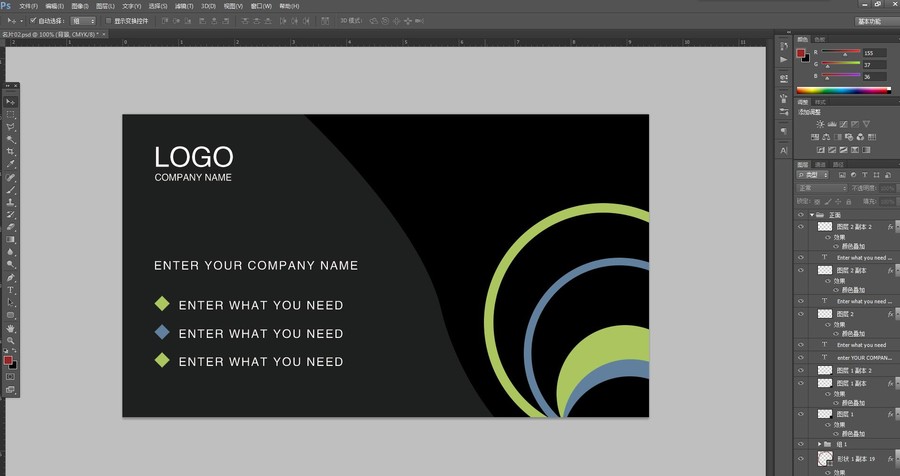The height and width of the screenshot is (476, 900).
Task: Select the Gradient tool
Action: tap(10, 239)
